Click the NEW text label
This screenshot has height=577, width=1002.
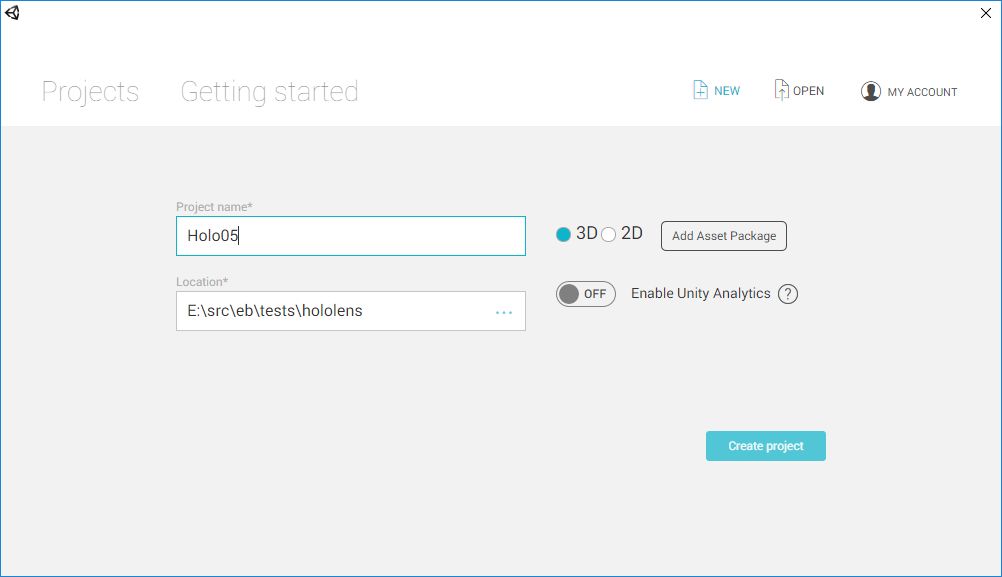pos(727,91)
